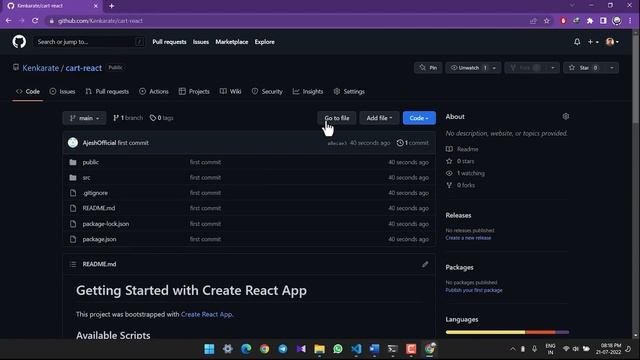This screenshot has width=640, height=360.
Task: Open Windows Start from taskbar
Action: (x=209, y=349)
